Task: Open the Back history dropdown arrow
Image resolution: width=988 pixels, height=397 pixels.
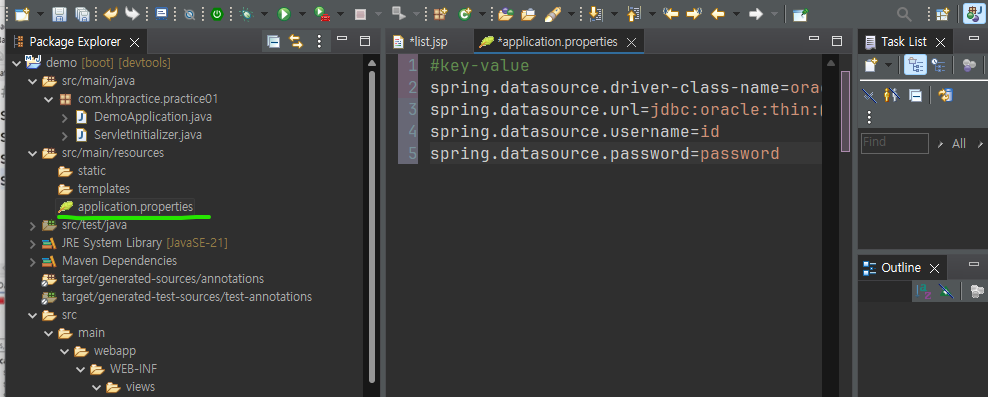Action: point(736,14)
